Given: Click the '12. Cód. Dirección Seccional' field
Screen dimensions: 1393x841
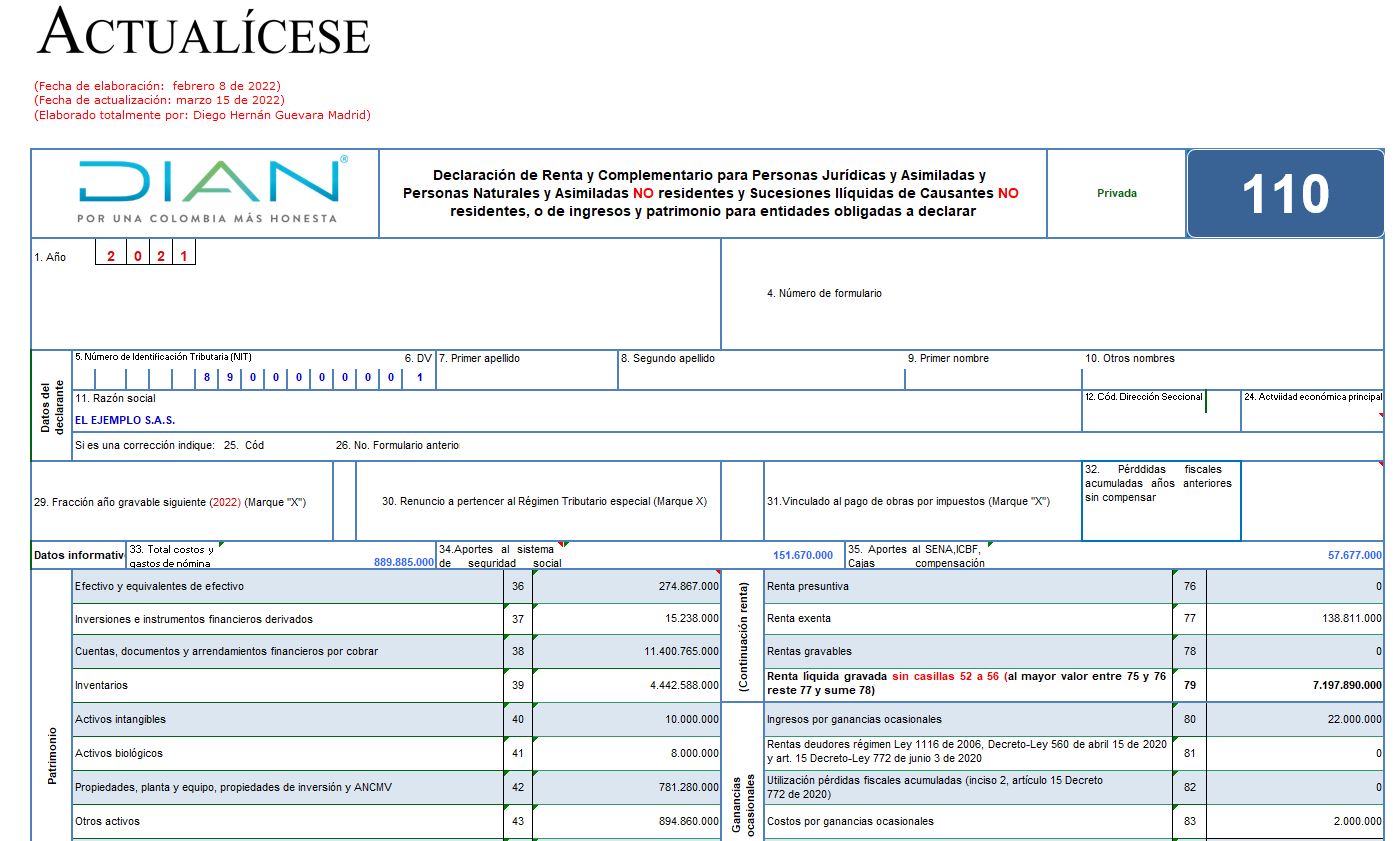Looking at the screenshot, I should click(x=1161, y=411).
